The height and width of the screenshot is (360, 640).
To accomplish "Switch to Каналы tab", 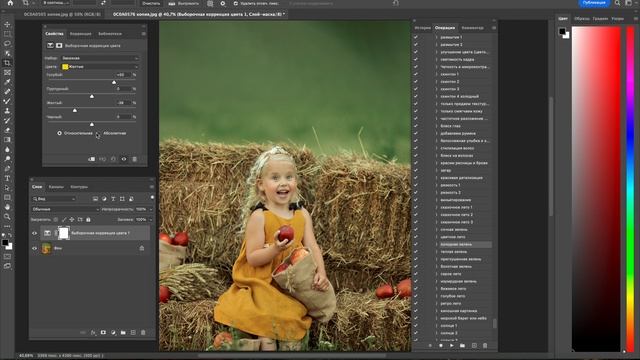I will 56,187.
